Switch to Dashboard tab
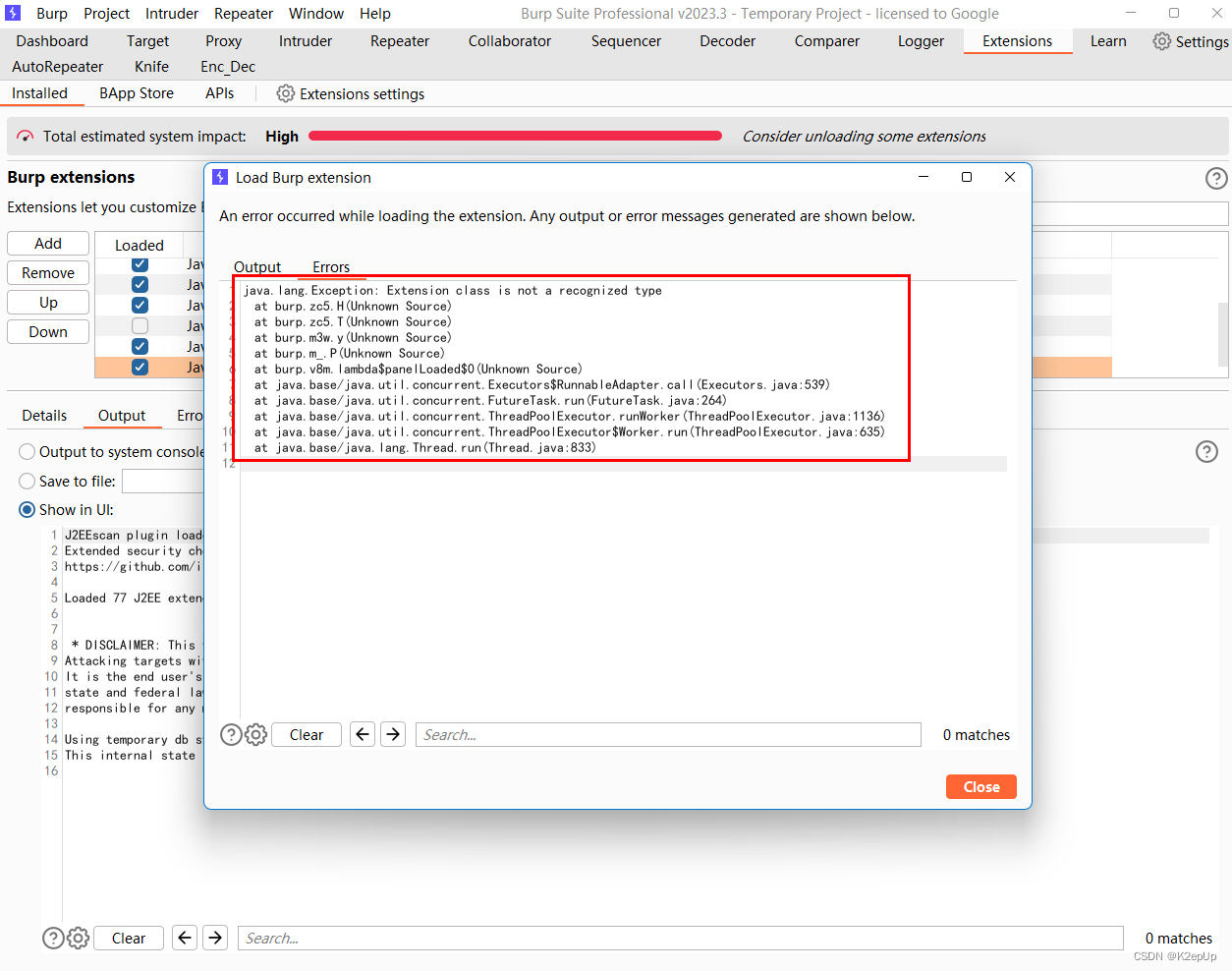Image resolution: width=1232 pixels, height=971 pixels. 52,41
